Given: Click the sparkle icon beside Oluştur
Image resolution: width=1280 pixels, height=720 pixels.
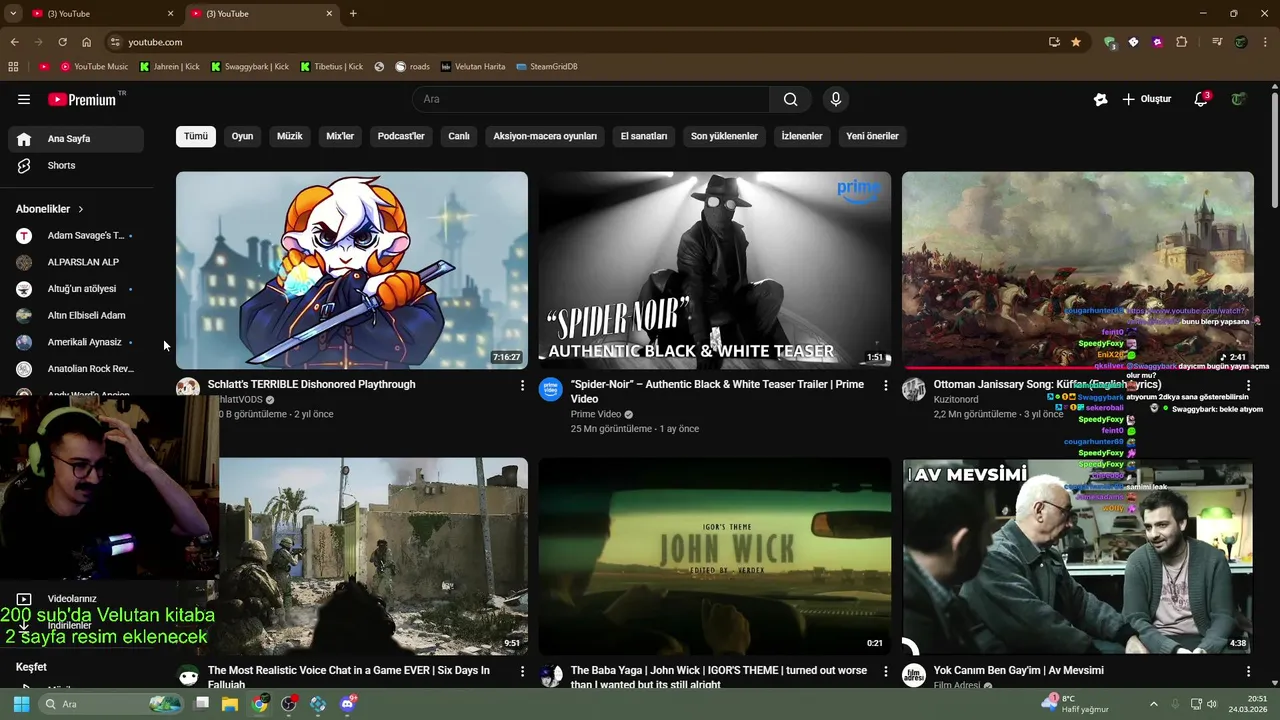Looking at the screenshot, I should [1101, 99].
